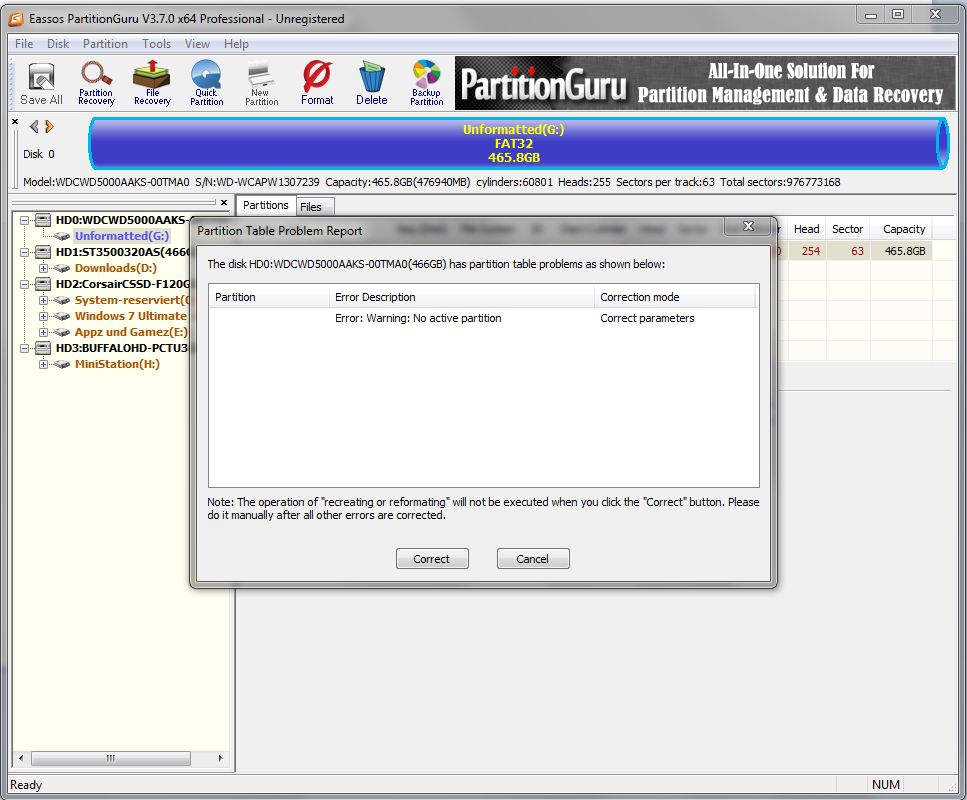
Task: Collapse the HD1 disk node
Action: (x=25, y=252)
